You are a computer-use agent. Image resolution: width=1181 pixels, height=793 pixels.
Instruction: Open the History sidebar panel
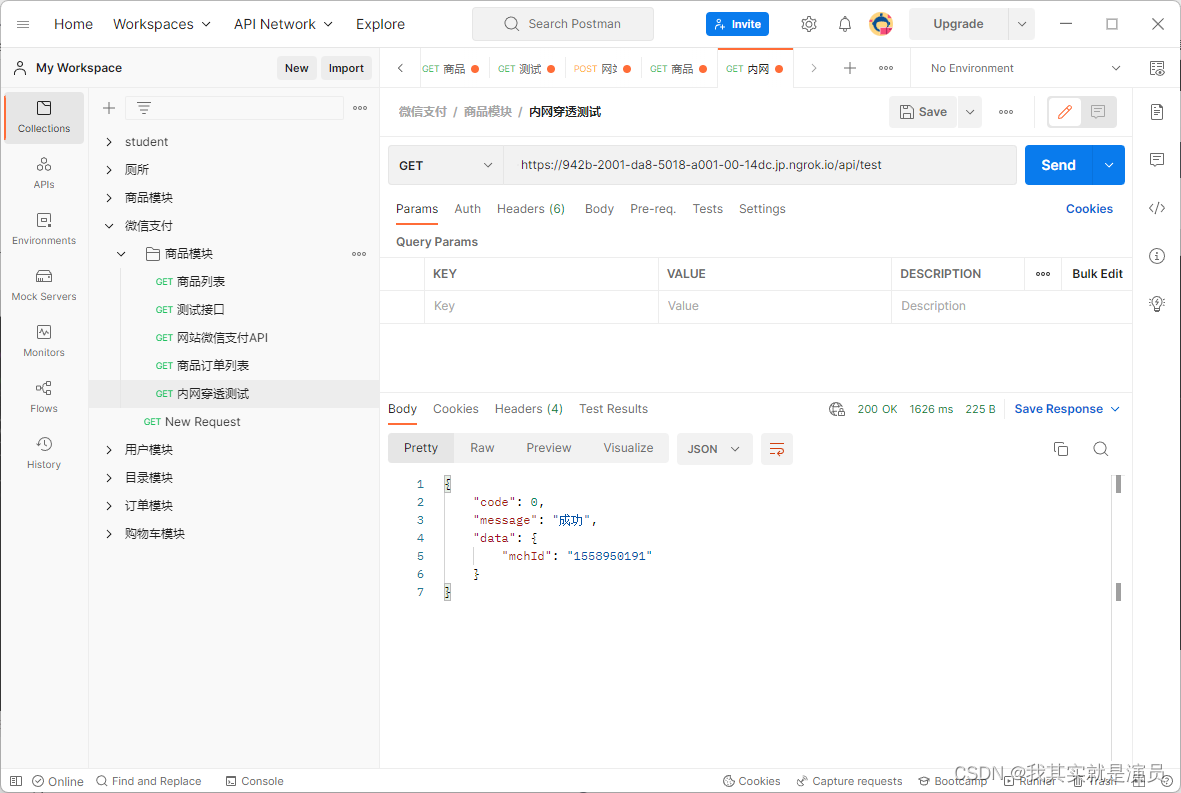coord(44,453)
